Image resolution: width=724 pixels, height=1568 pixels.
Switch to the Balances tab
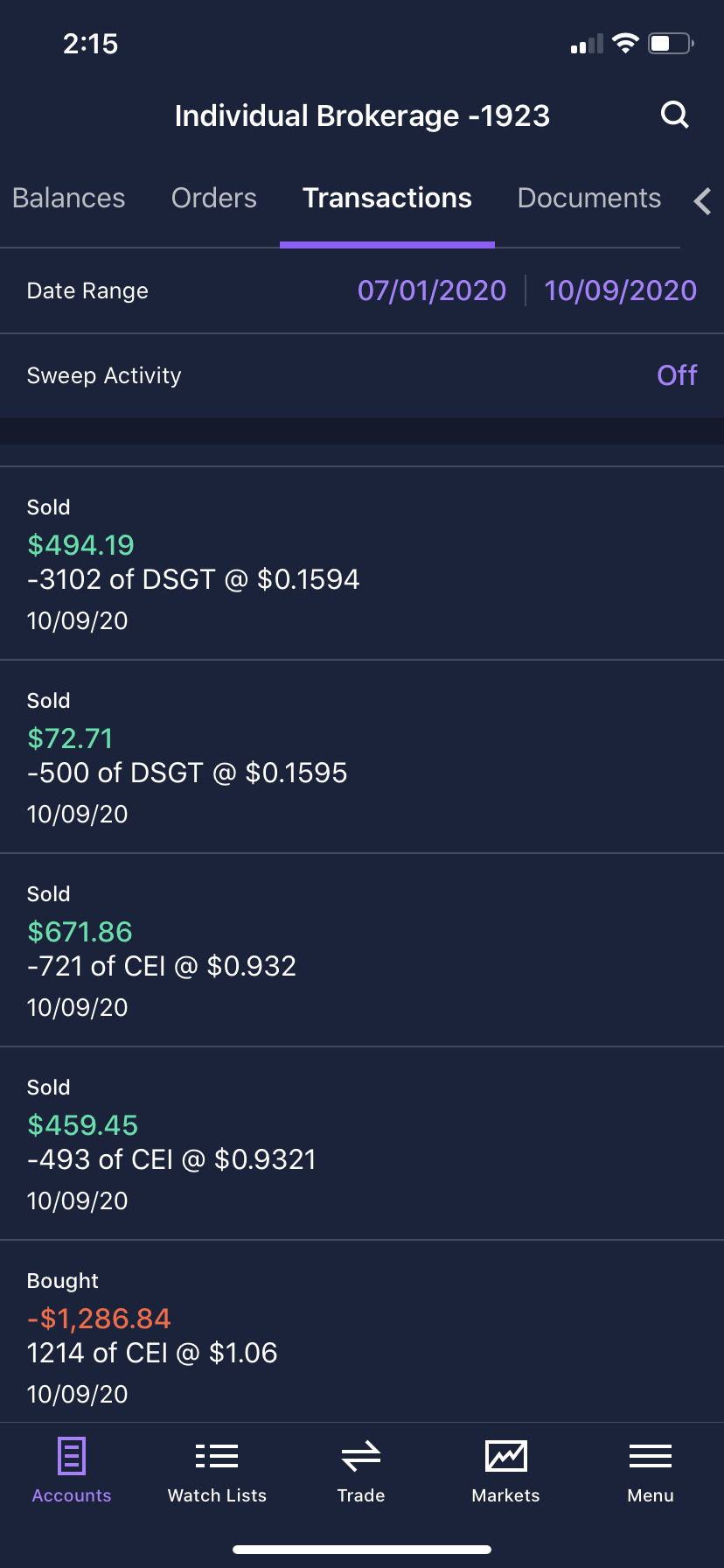tap(69, 199)
